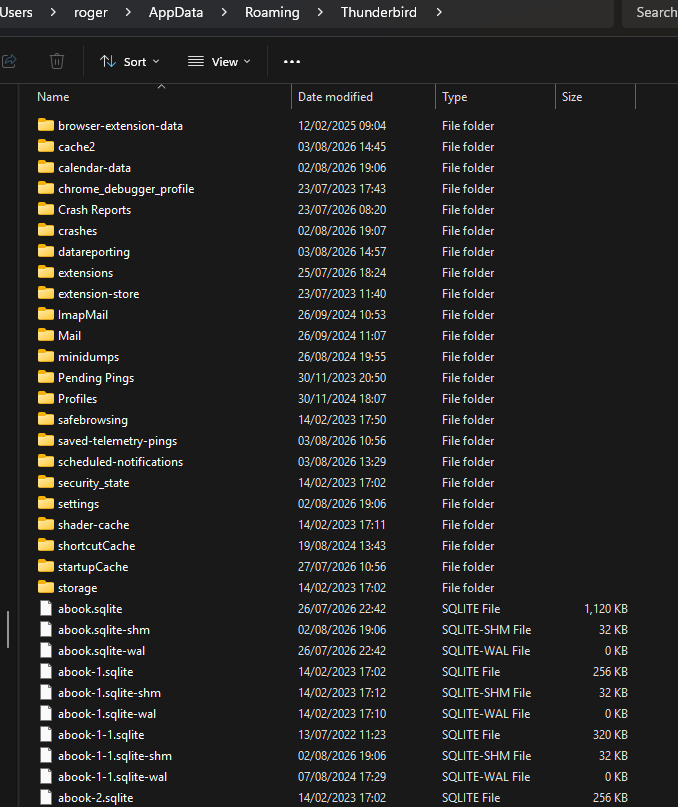
Task: Select the cache2 folder icon
Action: pyautogui.click(x=46, y=146)
